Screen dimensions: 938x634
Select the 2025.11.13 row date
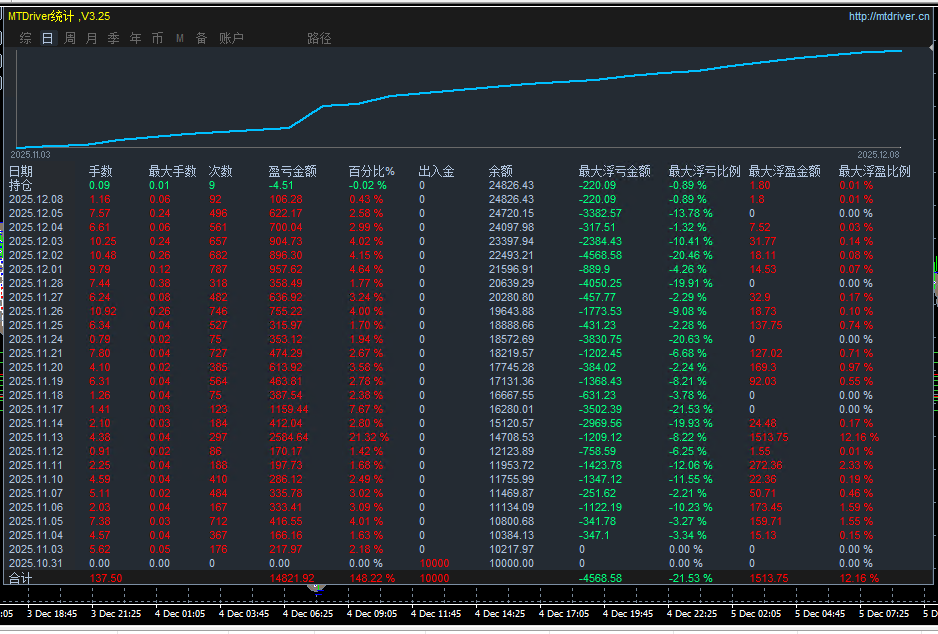click(x=36, y=437)
